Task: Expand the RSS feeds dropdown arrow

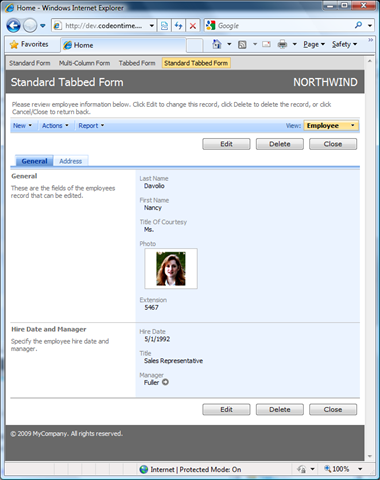Action: (x=255, y=44)
